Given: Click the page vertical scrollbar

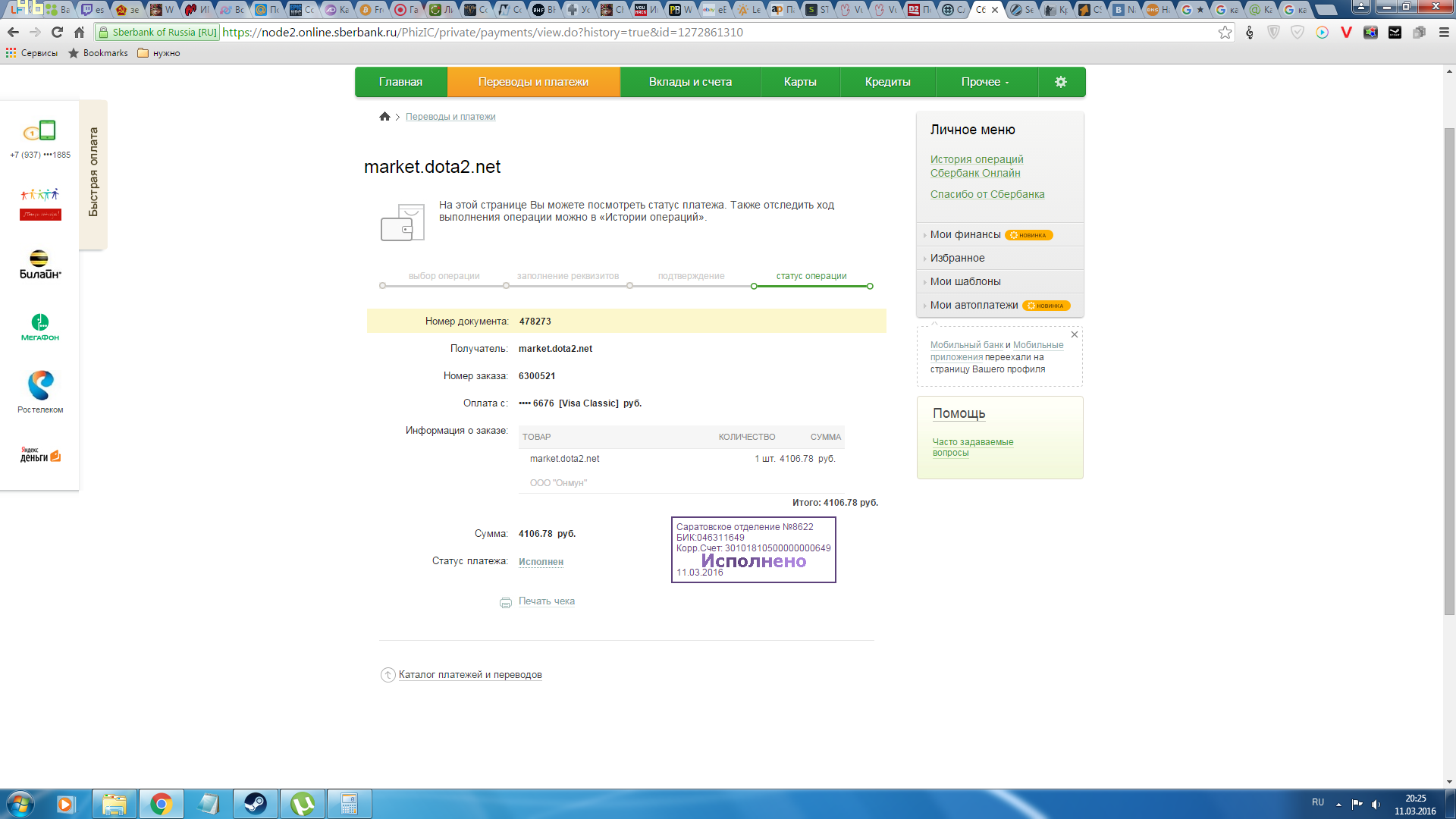Looking at the screenshot, I should [x=1449, y=372].
